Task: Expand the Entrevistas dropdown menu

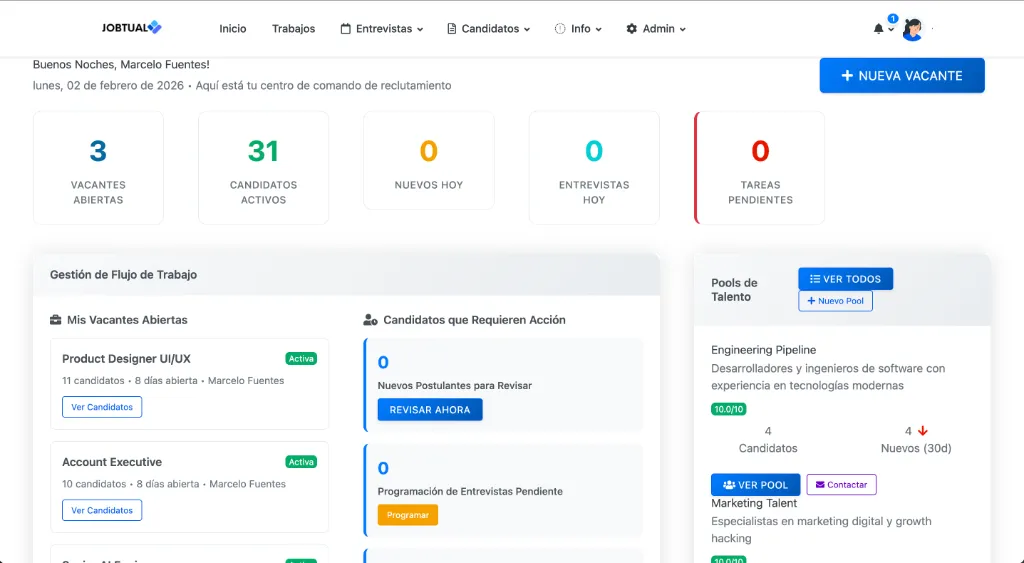Action: 382,29
